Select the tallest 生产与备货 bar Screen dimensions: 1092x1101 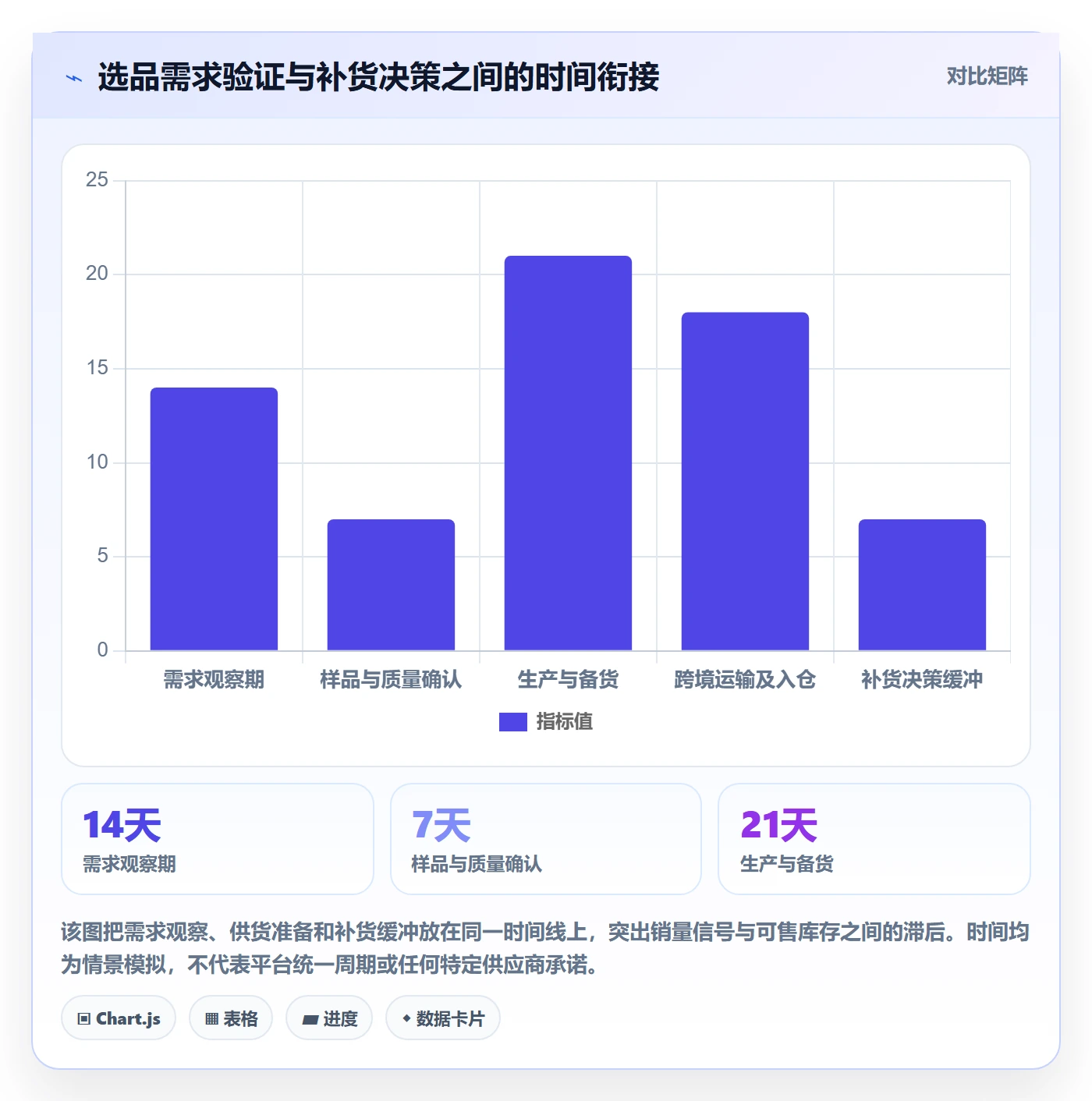568,453
